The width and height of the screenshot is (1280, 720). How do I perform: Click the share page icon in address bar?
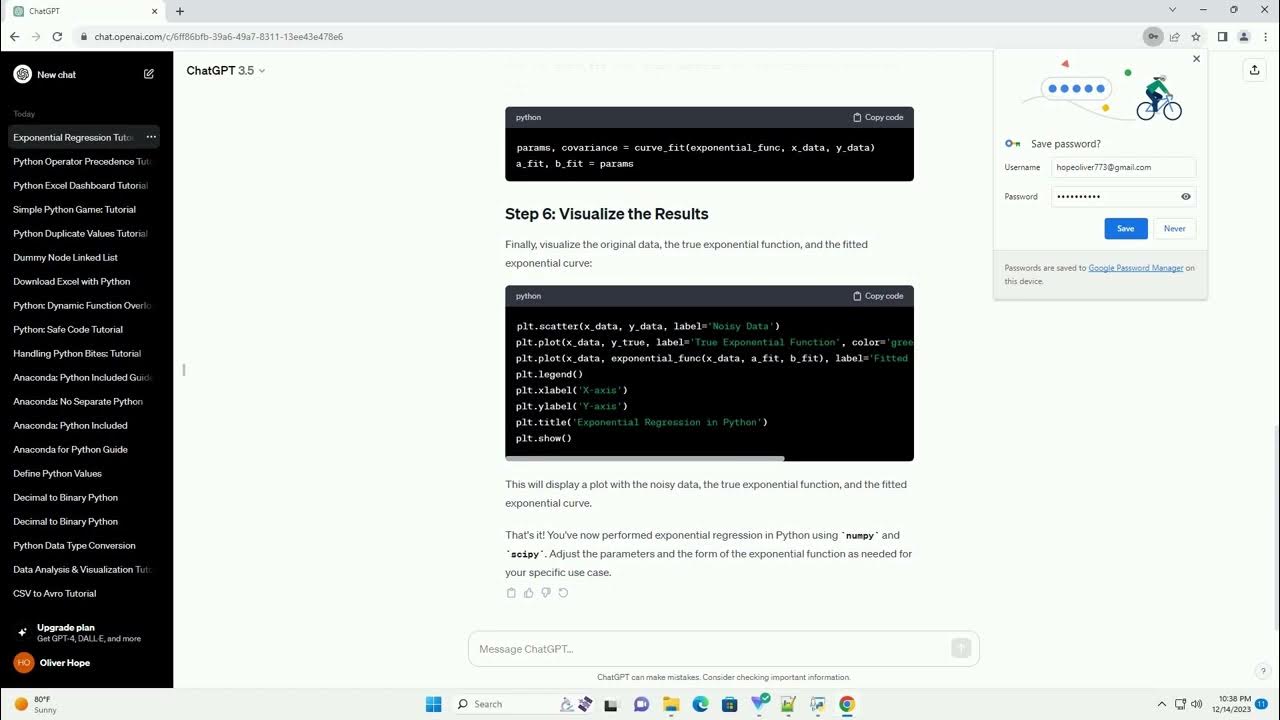[1174, 37]
